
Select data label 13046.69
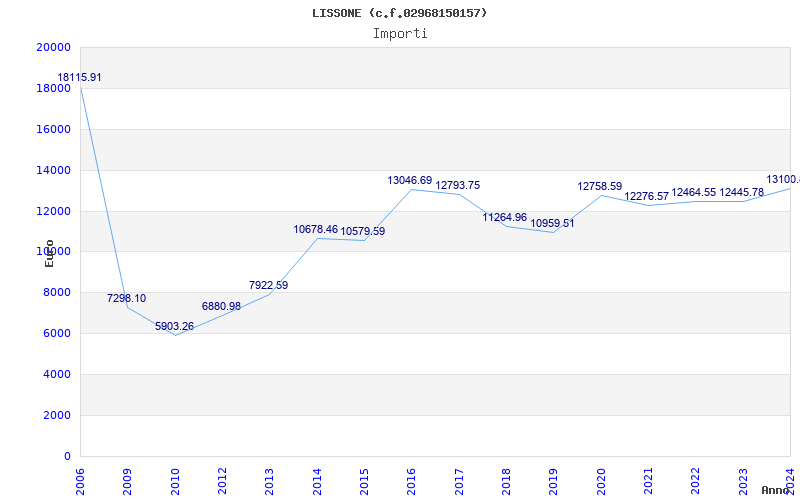[x=410, y=181]
